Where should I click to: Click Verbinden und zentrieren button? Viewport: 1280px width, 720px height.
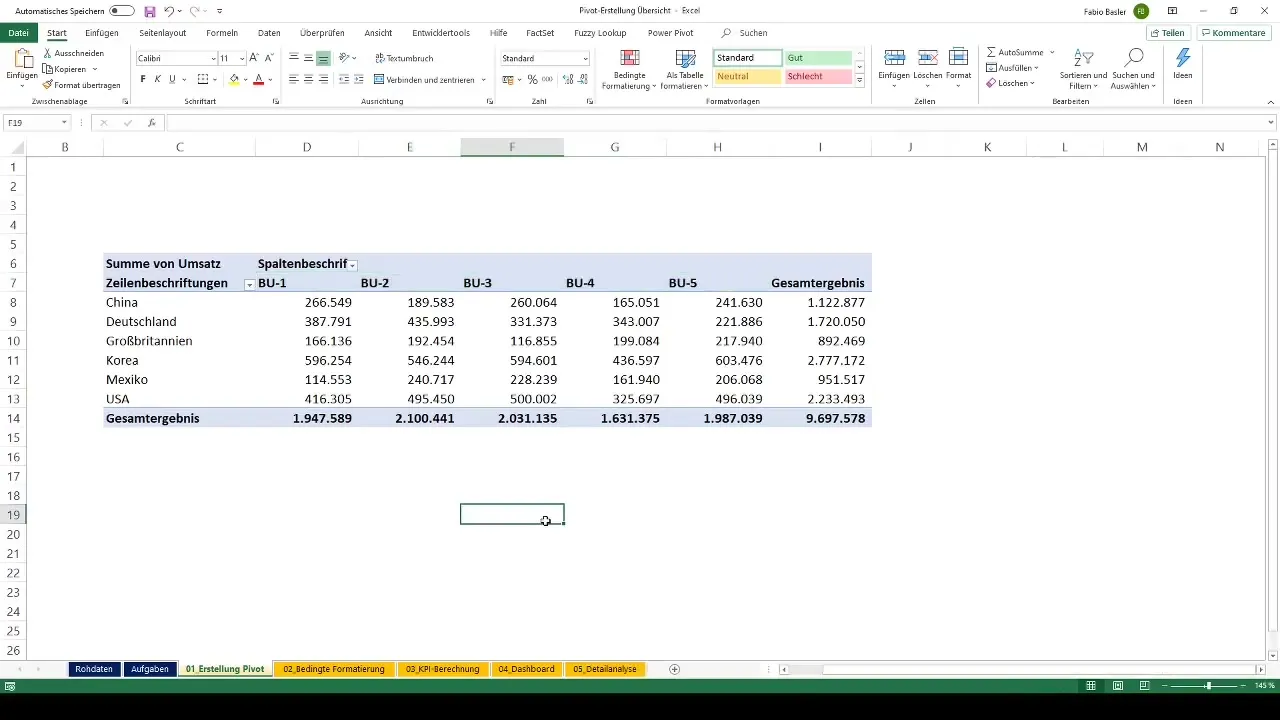(x=426, y=79)
